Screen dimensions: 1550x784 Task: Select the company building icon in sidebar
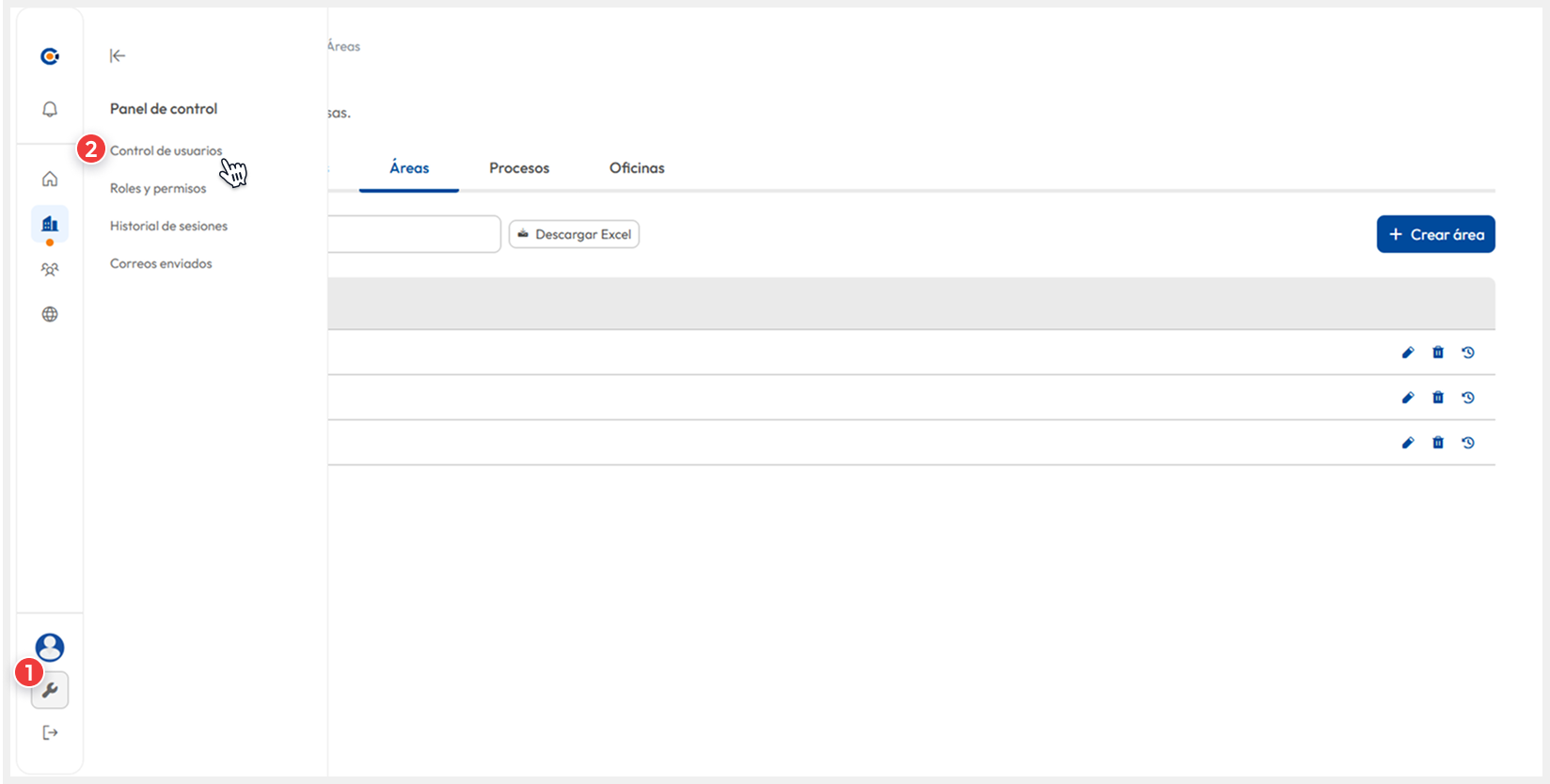click(50, 224)
